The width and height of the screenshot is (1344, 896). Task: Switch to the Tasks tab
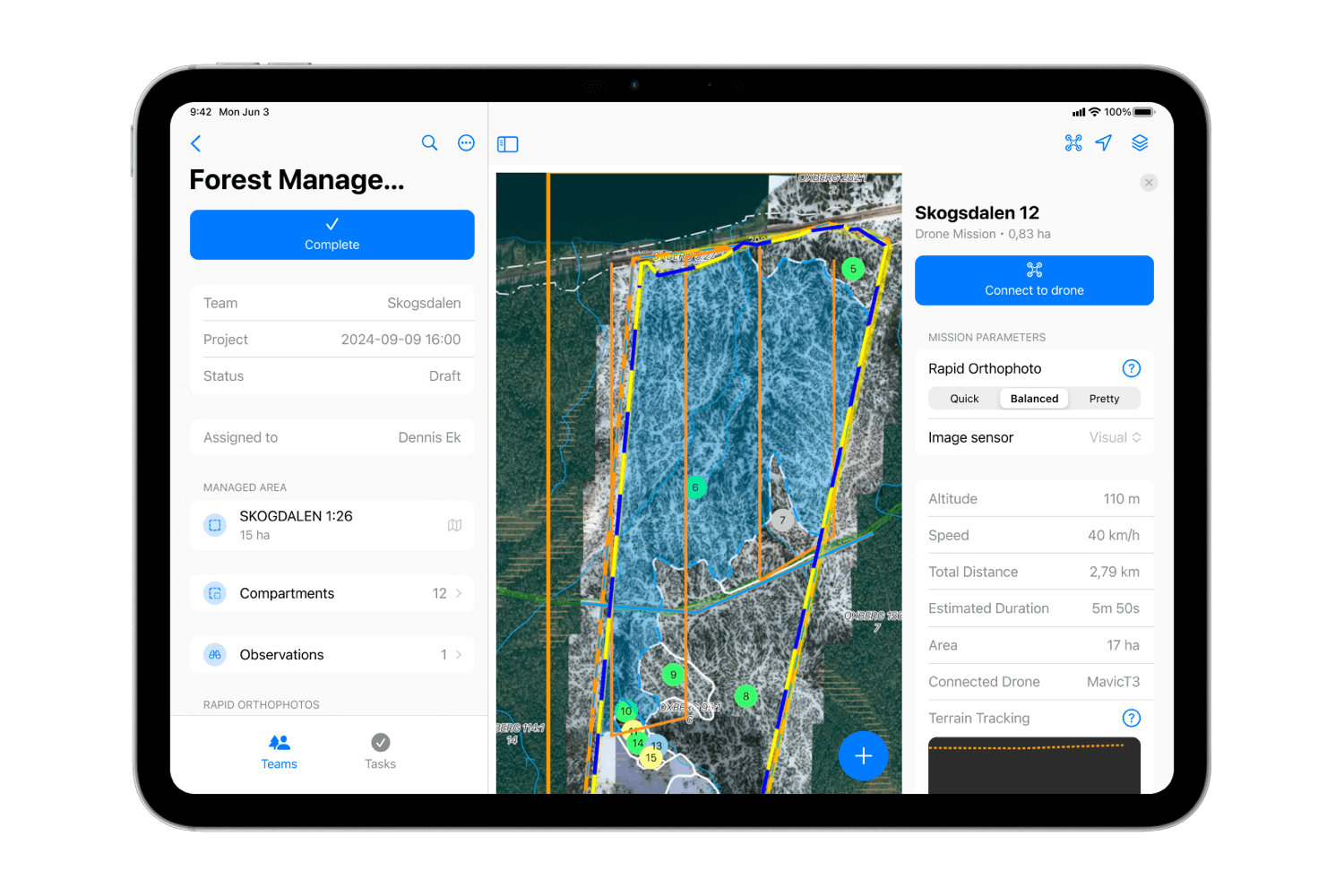(380, 750)
